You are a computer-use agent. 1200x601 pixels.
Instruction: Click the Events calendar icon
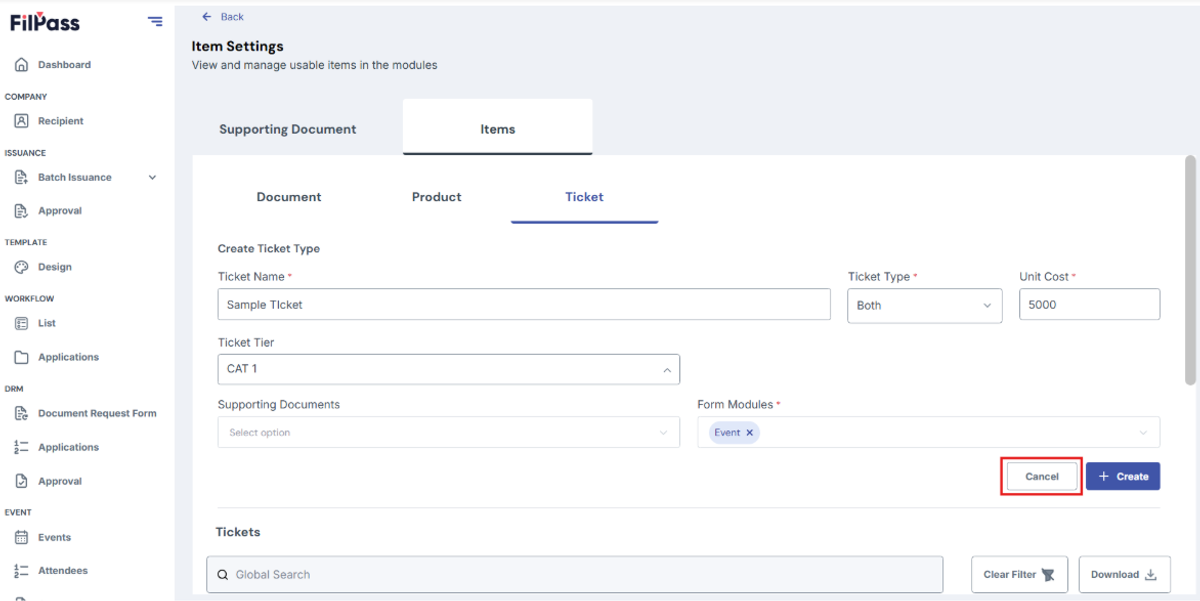22,537
